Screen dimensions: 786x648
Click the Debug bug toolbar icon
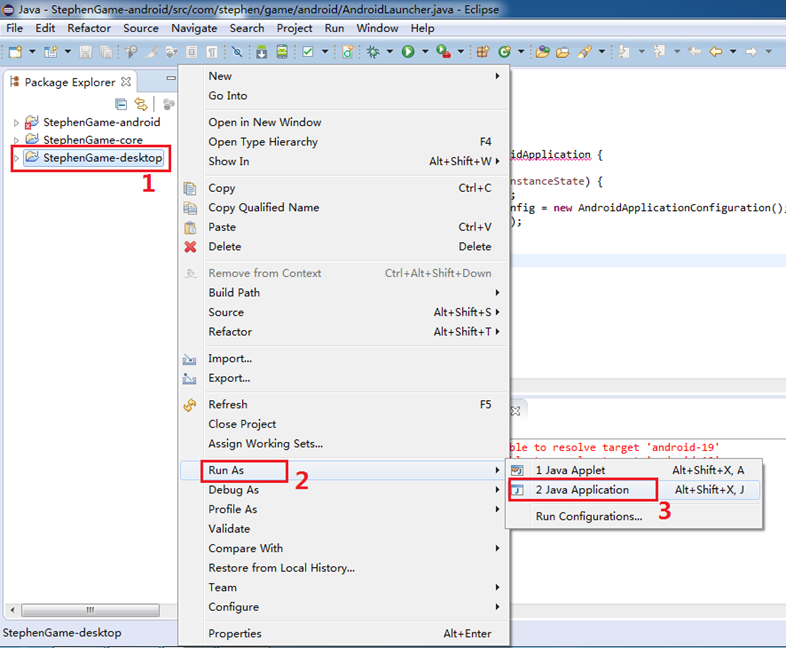click(373, 52)
